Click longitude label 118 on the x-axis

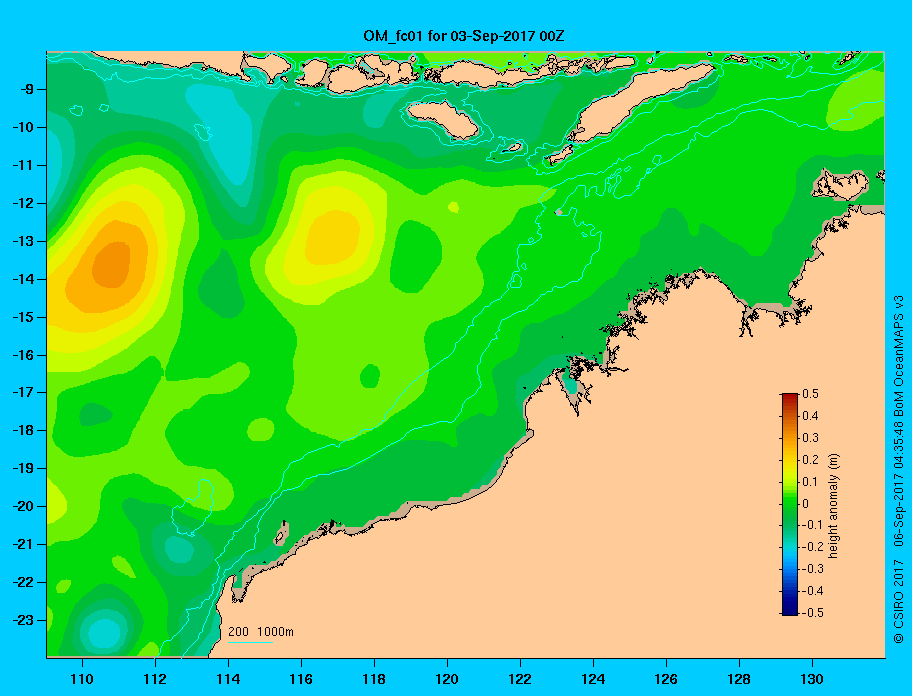[x=374, y=679]
